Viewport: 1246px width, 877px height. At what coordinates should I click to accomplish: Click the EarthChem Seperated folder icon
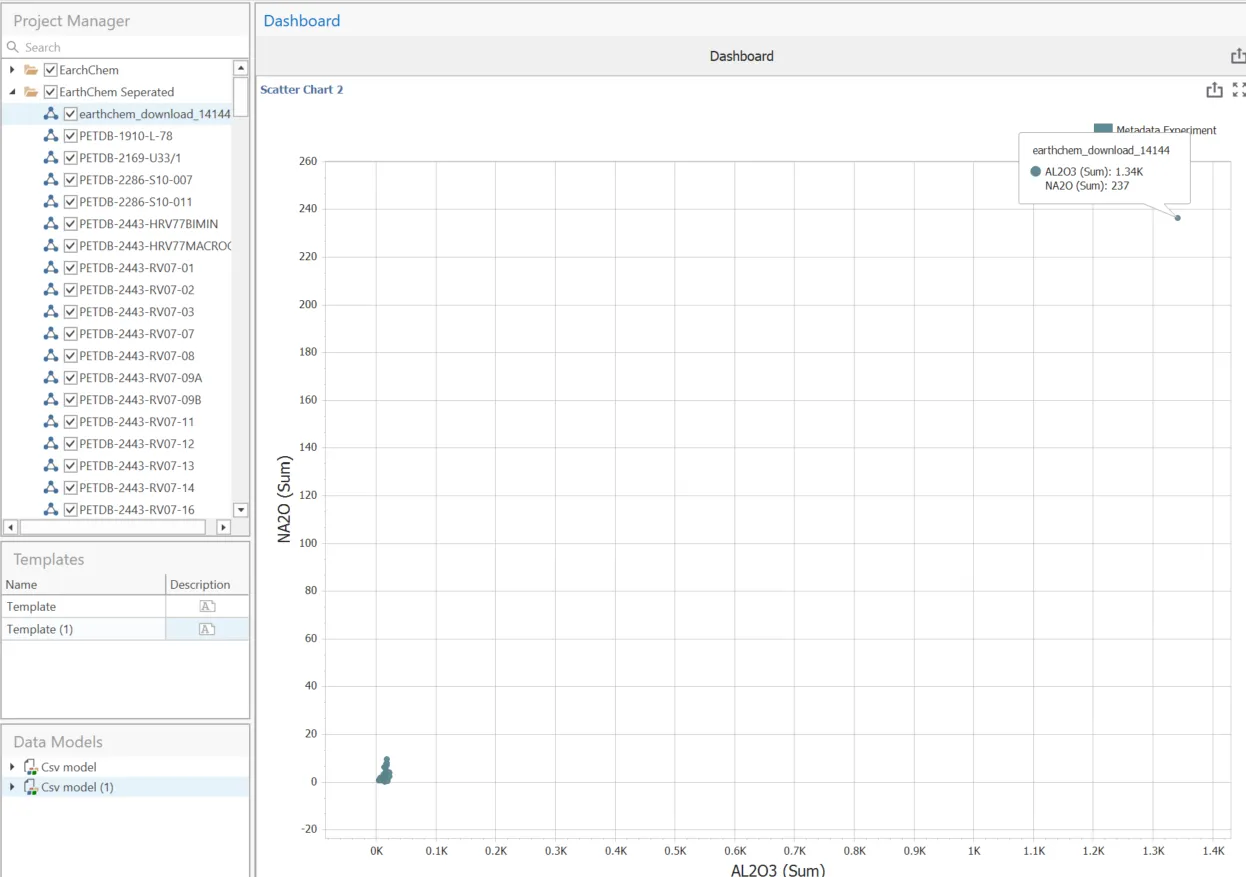point(31,92)
